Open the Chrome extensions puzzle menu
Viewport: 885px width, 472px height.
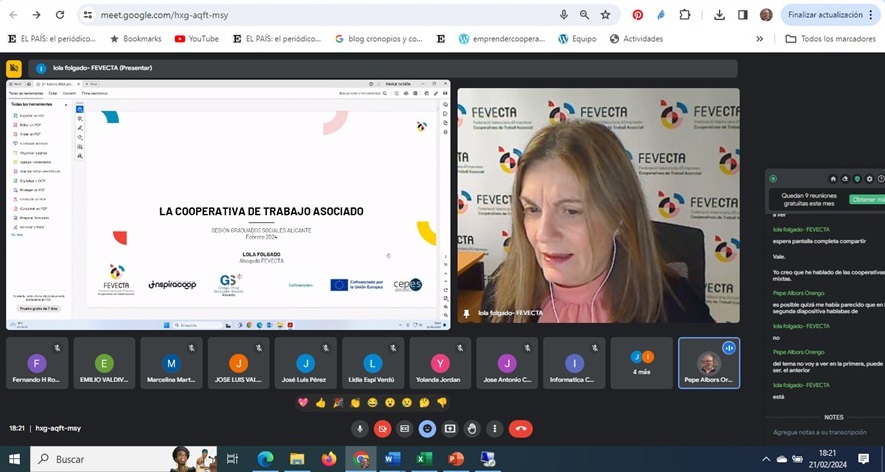click(685, 15)
